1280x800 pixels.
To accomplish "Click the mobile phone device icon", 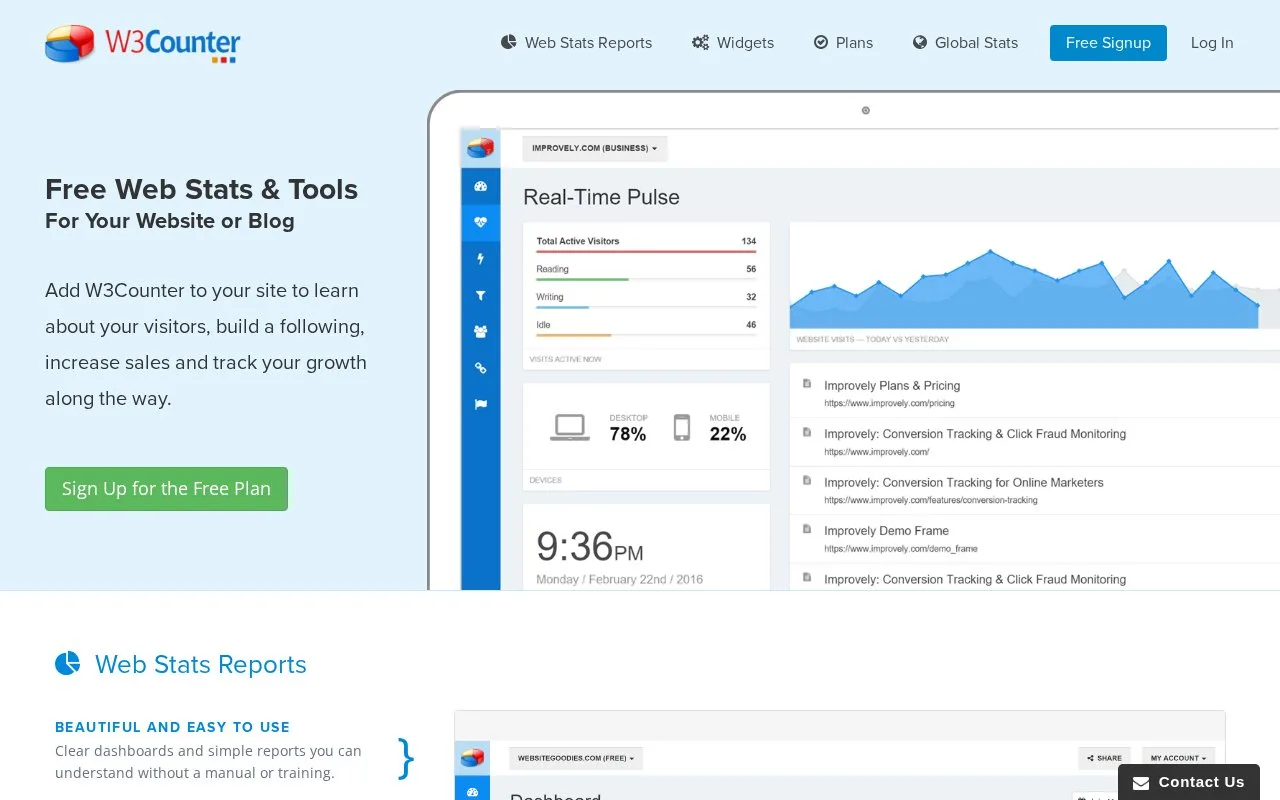I will pyautogui.click(x=682, y=427).
